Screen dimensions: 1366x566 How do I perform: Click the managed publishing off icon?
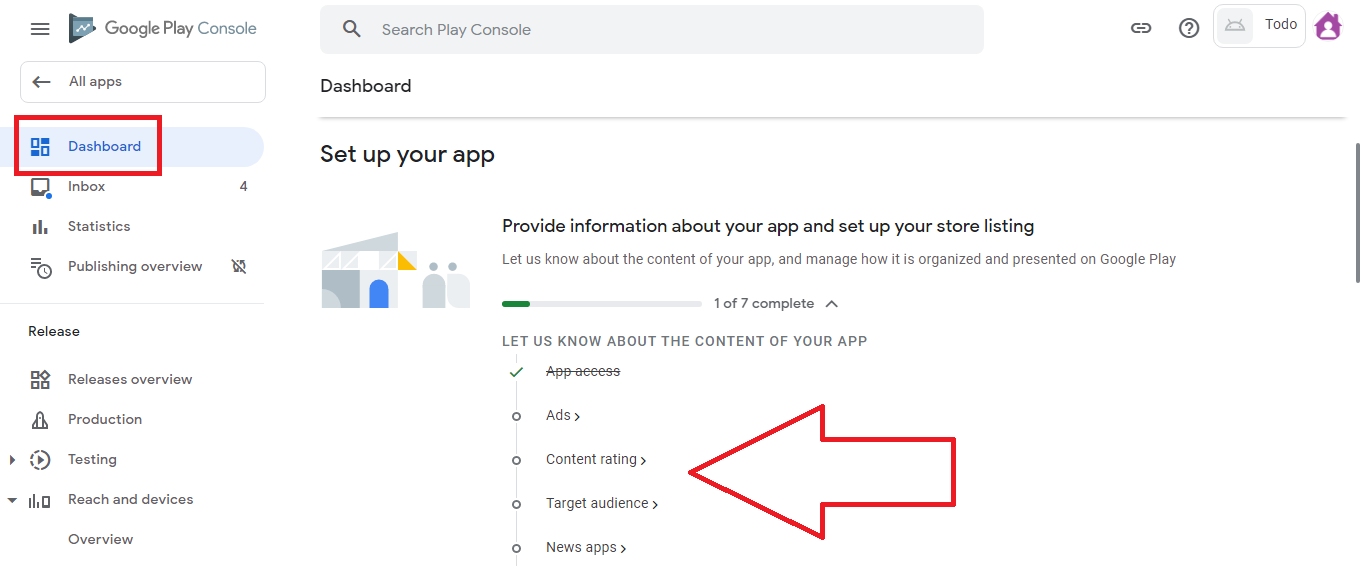(238, 267)
